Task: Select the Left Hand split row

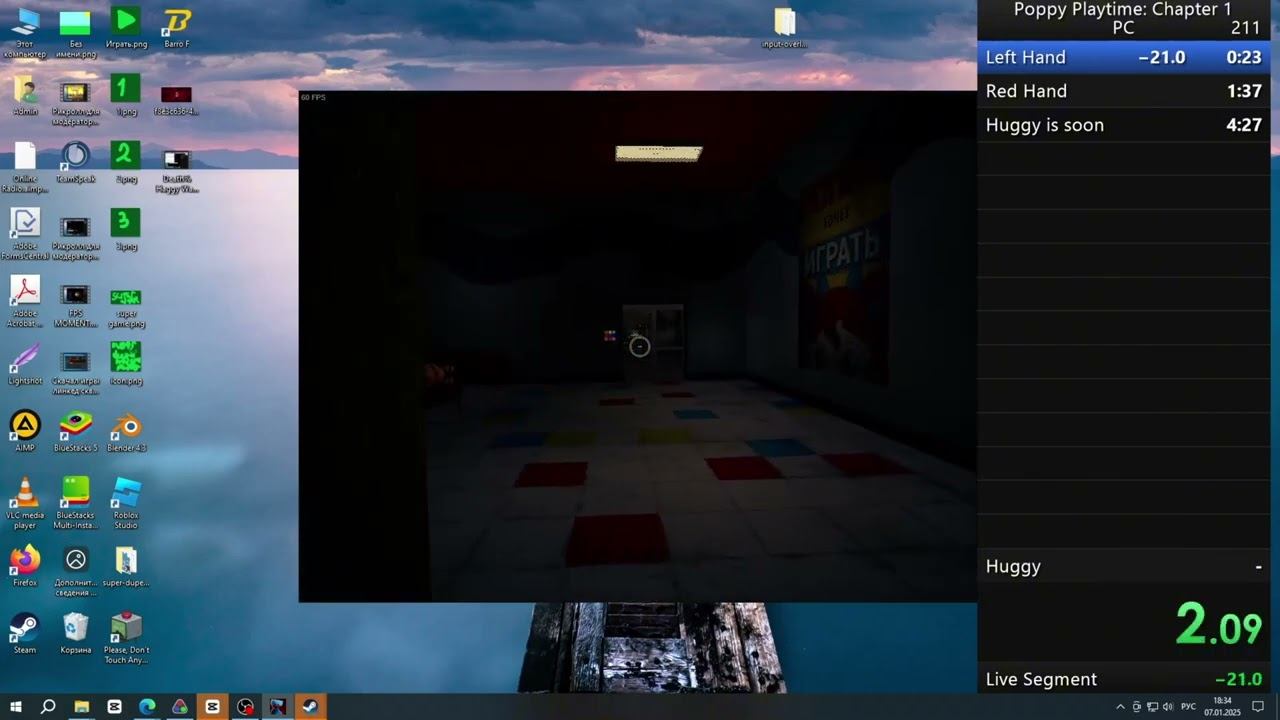Action: point(1124,57)
